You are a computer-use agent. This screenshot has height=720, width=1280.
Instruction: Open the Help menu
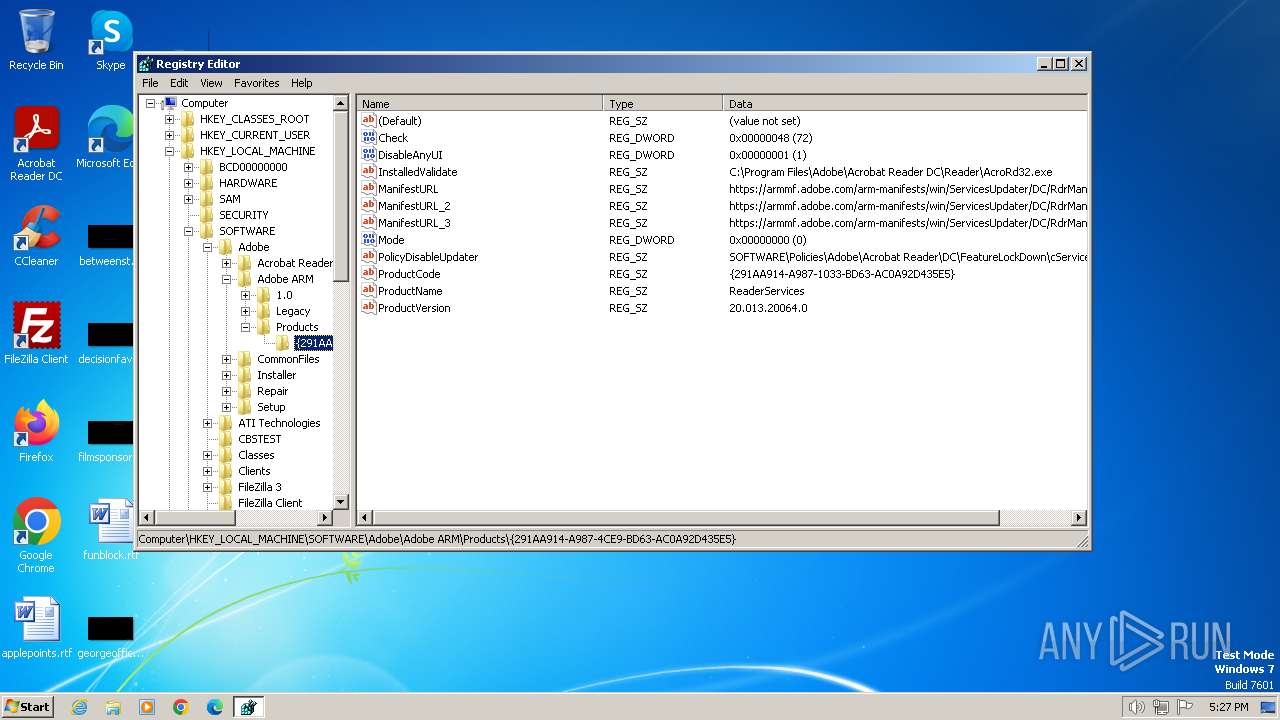pyautogui.click(x=302, y=83)
